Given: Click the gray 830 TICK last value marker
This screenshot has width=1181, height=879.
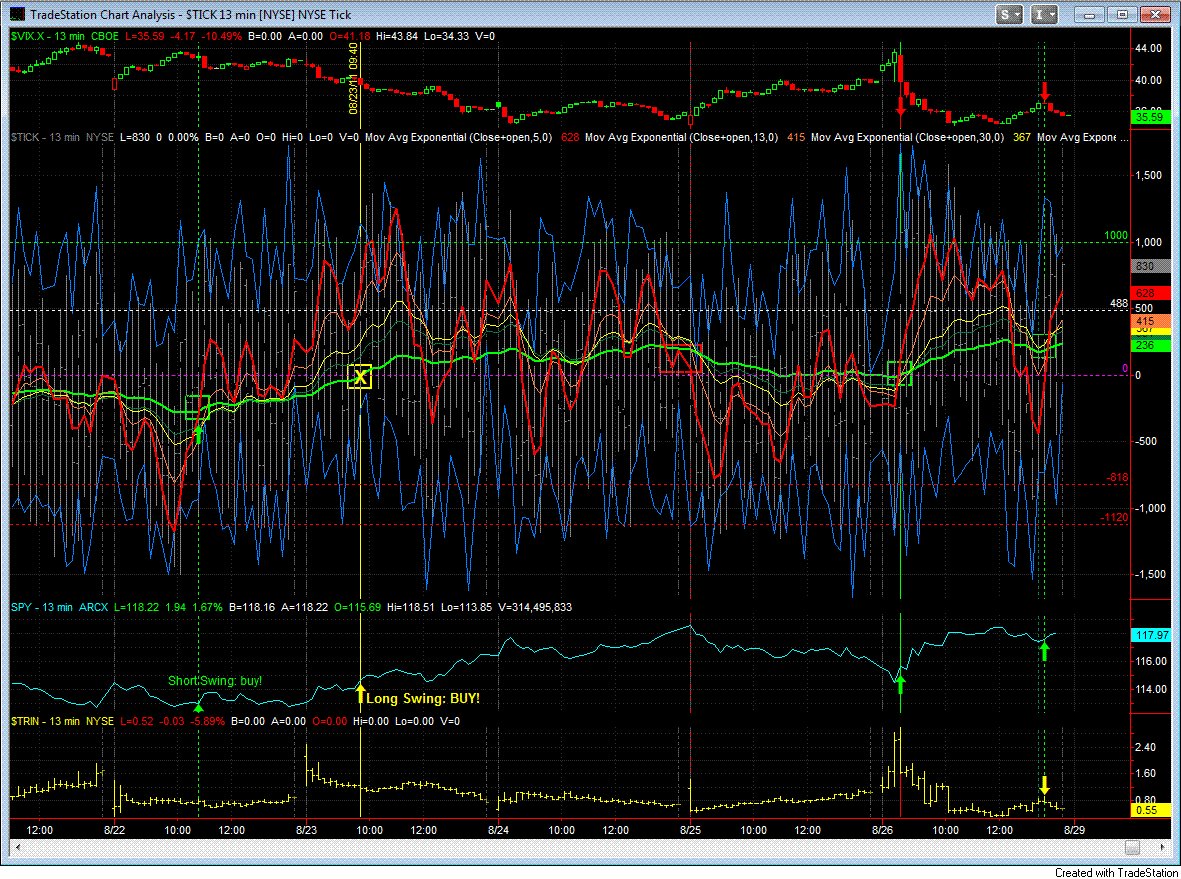Looking at the screenshot, I should point(1149,266).
